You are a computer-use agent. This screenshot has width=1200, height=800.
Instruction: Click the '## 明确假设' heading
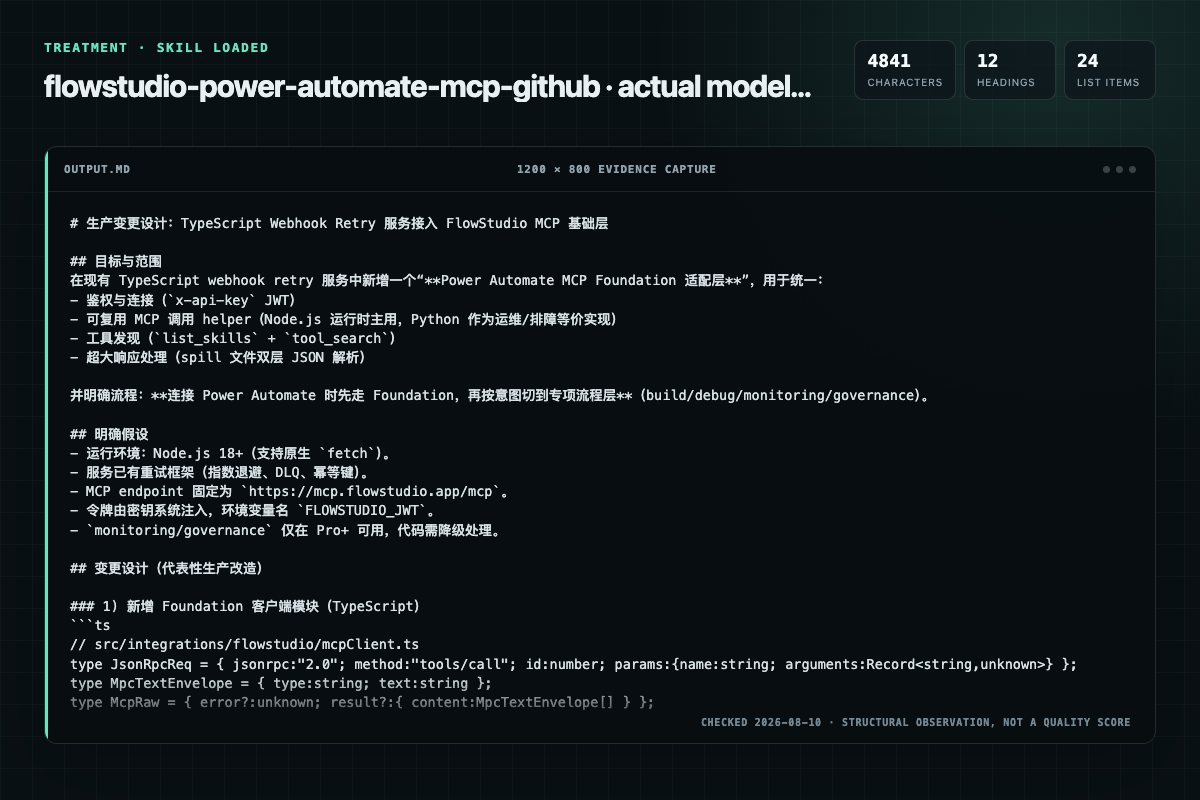109,434
